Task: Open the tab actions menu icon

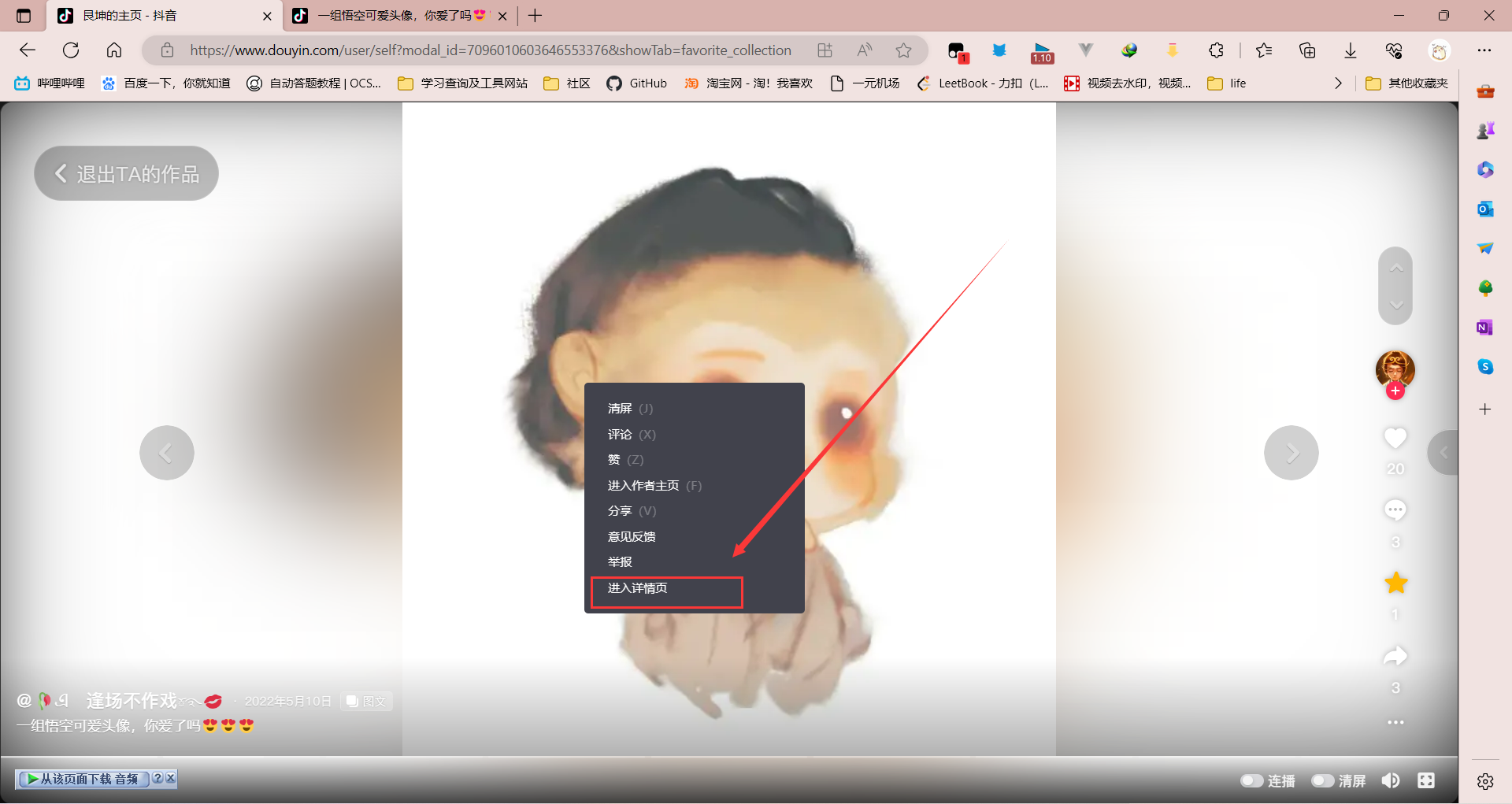Action: pyautogui.click(x=24, y=16)
